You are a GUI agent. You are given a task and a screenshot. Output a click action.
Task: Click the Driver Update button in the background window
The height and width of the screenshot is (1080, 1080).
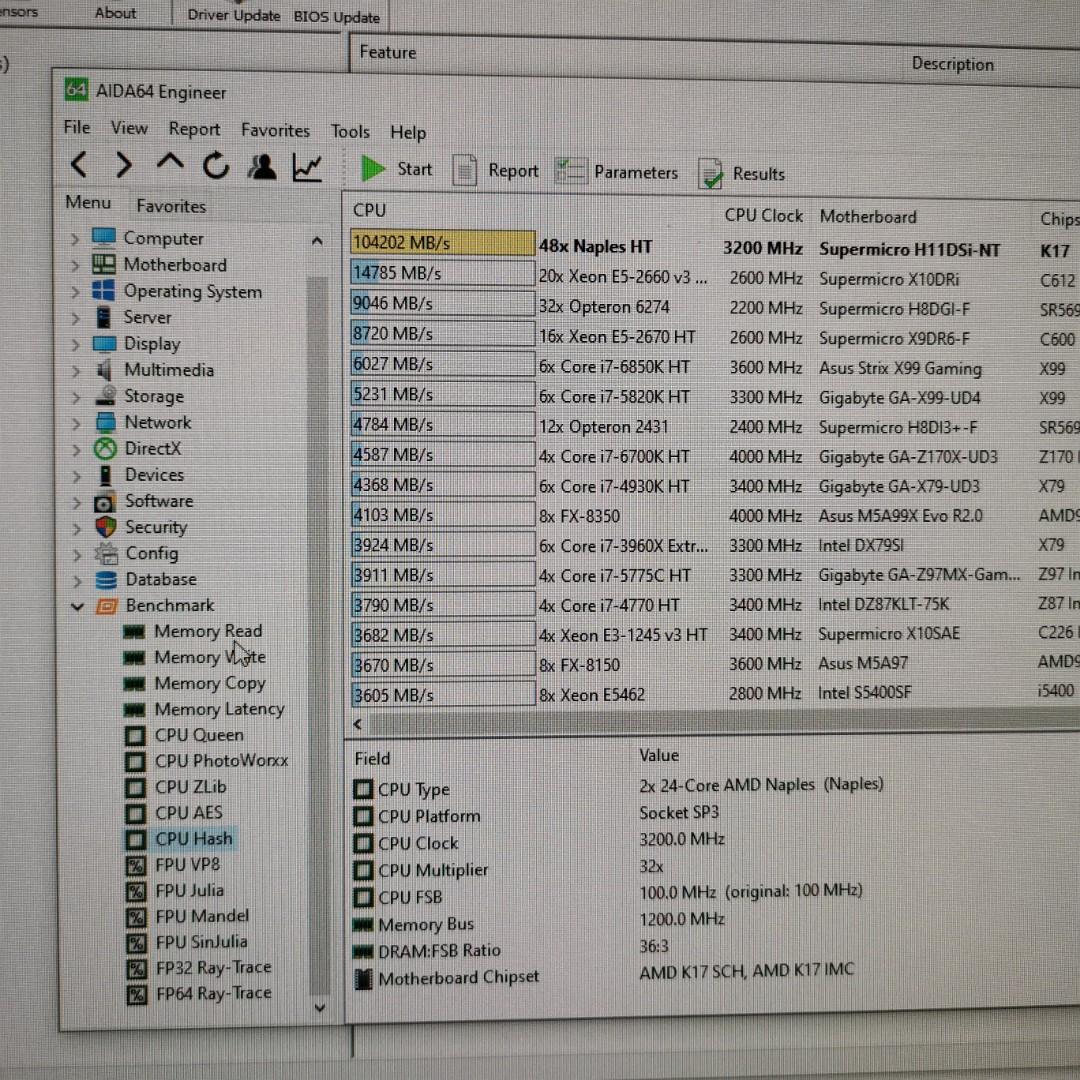pos(233,15)
